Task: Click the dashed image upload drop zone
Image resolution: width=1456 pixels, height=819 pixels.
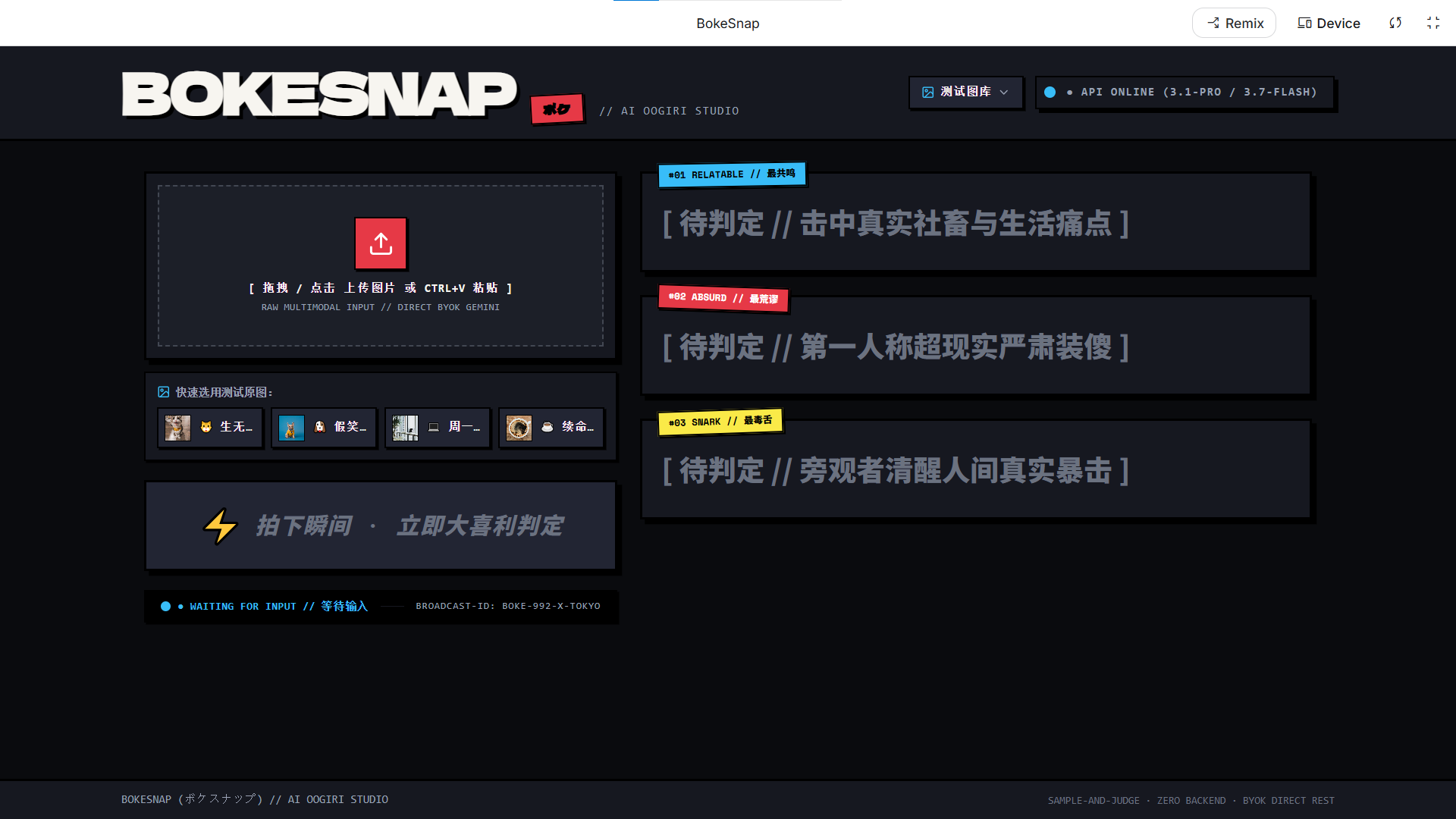Action: click(381, 265)
